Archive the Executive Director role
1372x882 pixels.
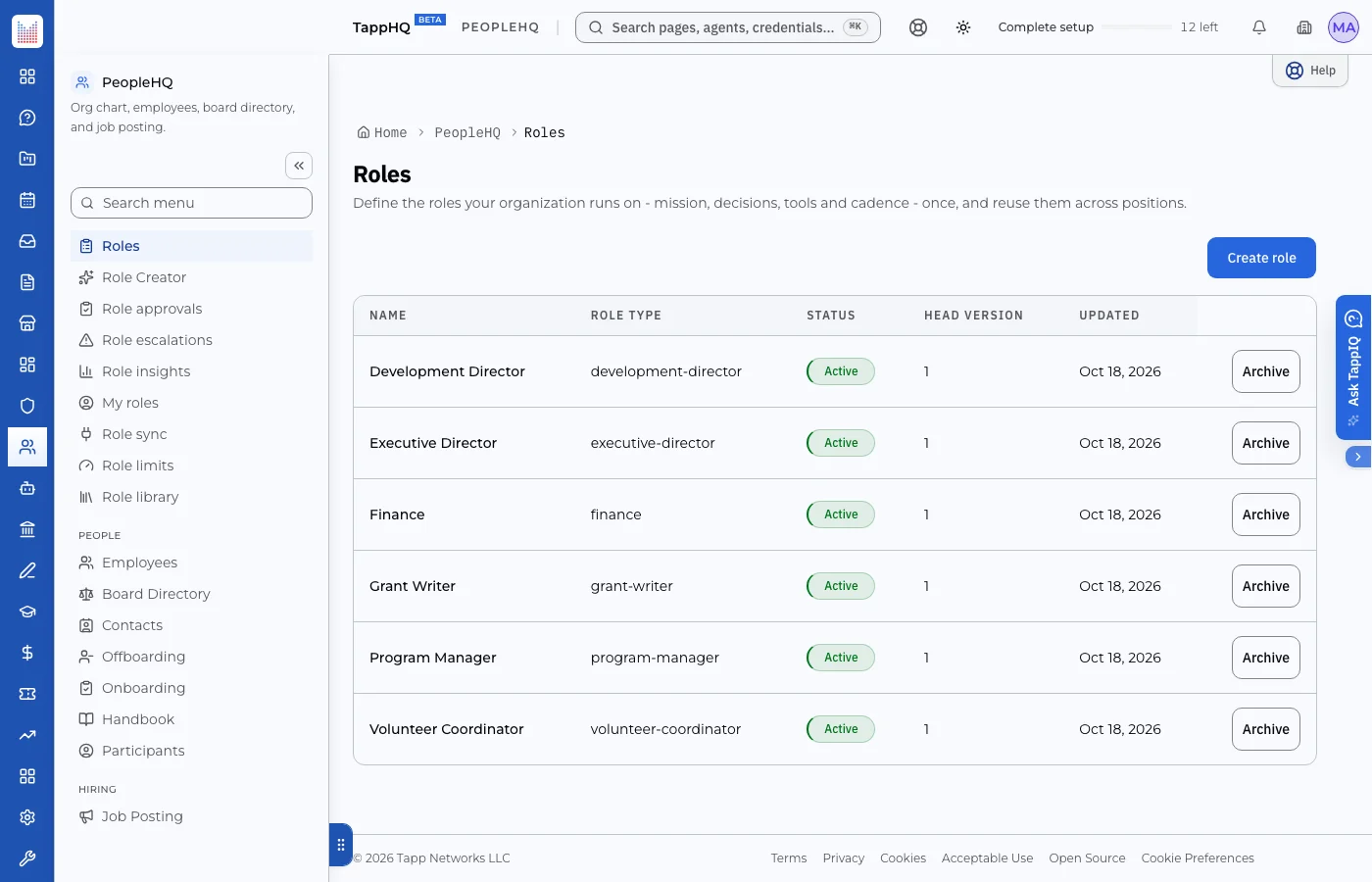[x=1266, y=443]
